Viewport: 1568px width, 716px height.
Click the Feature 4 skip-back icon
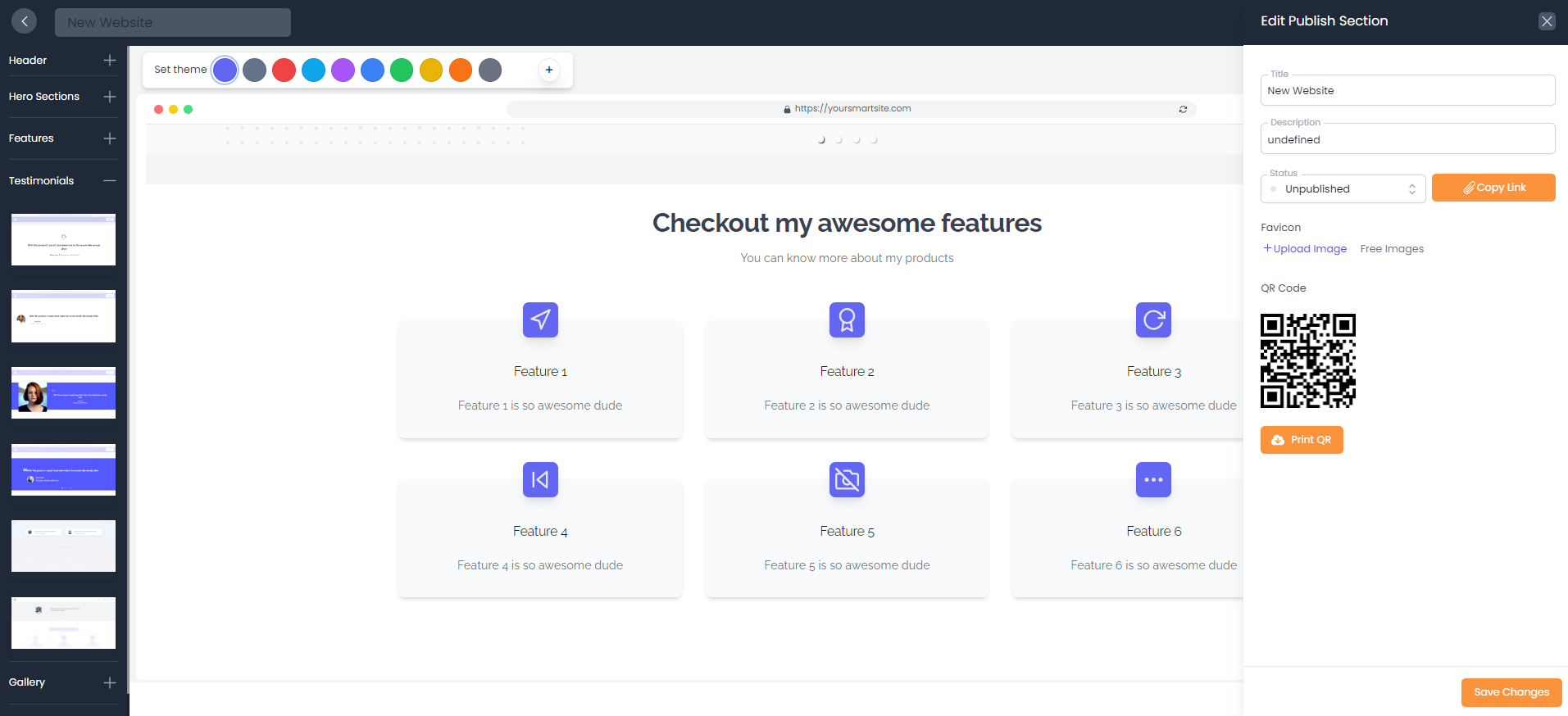tap(540, 479)
